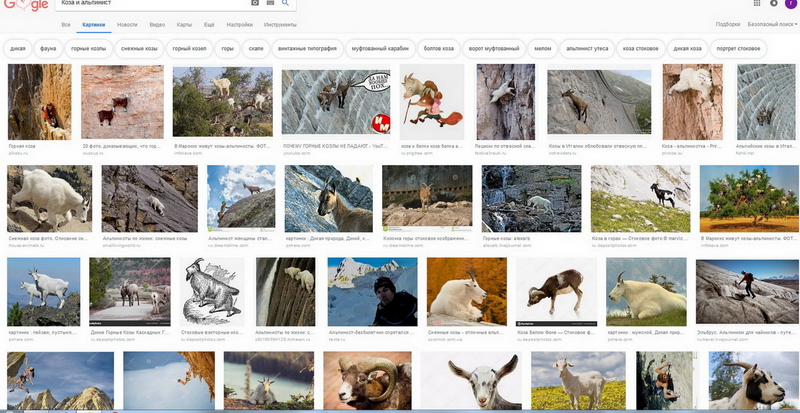The image size is (800, 413).
Task: Click the blue magnifier search button
Action: [285, 3]
